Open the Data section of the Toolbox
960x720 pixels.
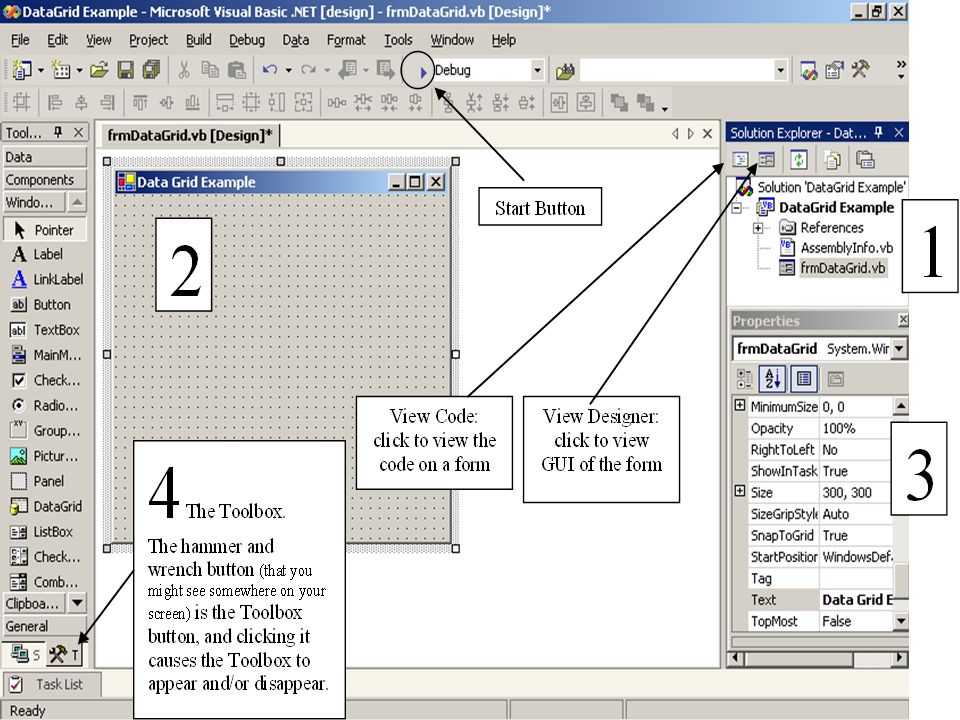pyautogui.click(x=45, y=157)
